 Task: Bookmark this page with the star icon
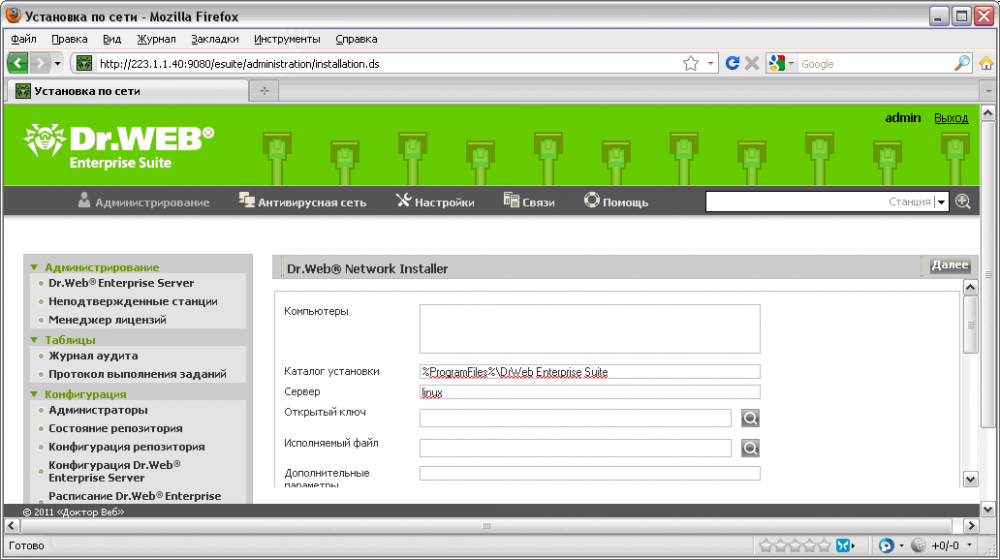691,63
